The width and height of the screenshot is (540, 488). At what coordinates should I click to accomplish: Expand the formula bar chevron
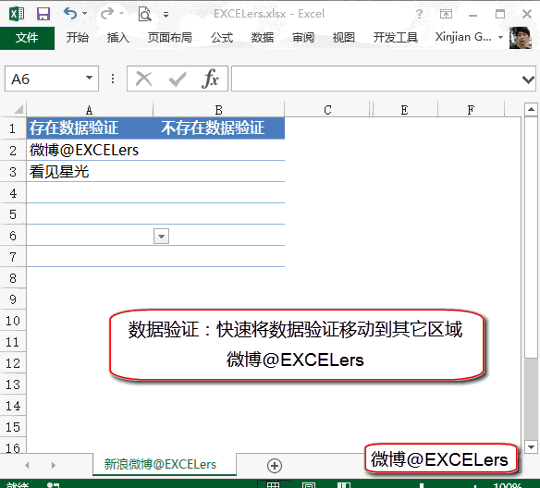pyautogui.click(x=528, y=80)
